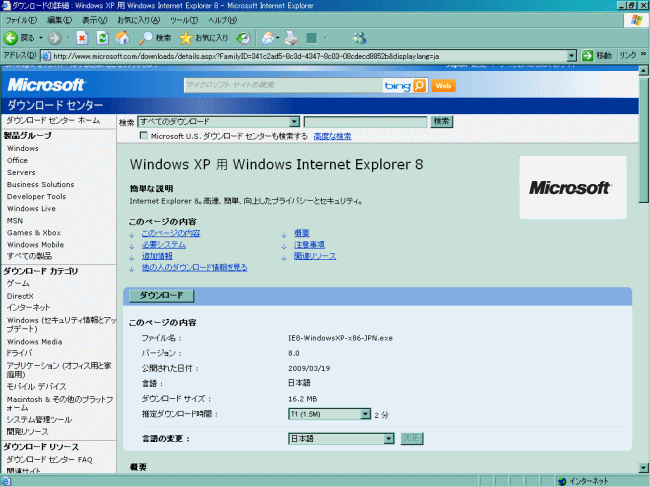This screenshot has width=650, height=487.
Task: Open 他の人のダウンロード情報を見る link
Action: (x=194, y=268)
